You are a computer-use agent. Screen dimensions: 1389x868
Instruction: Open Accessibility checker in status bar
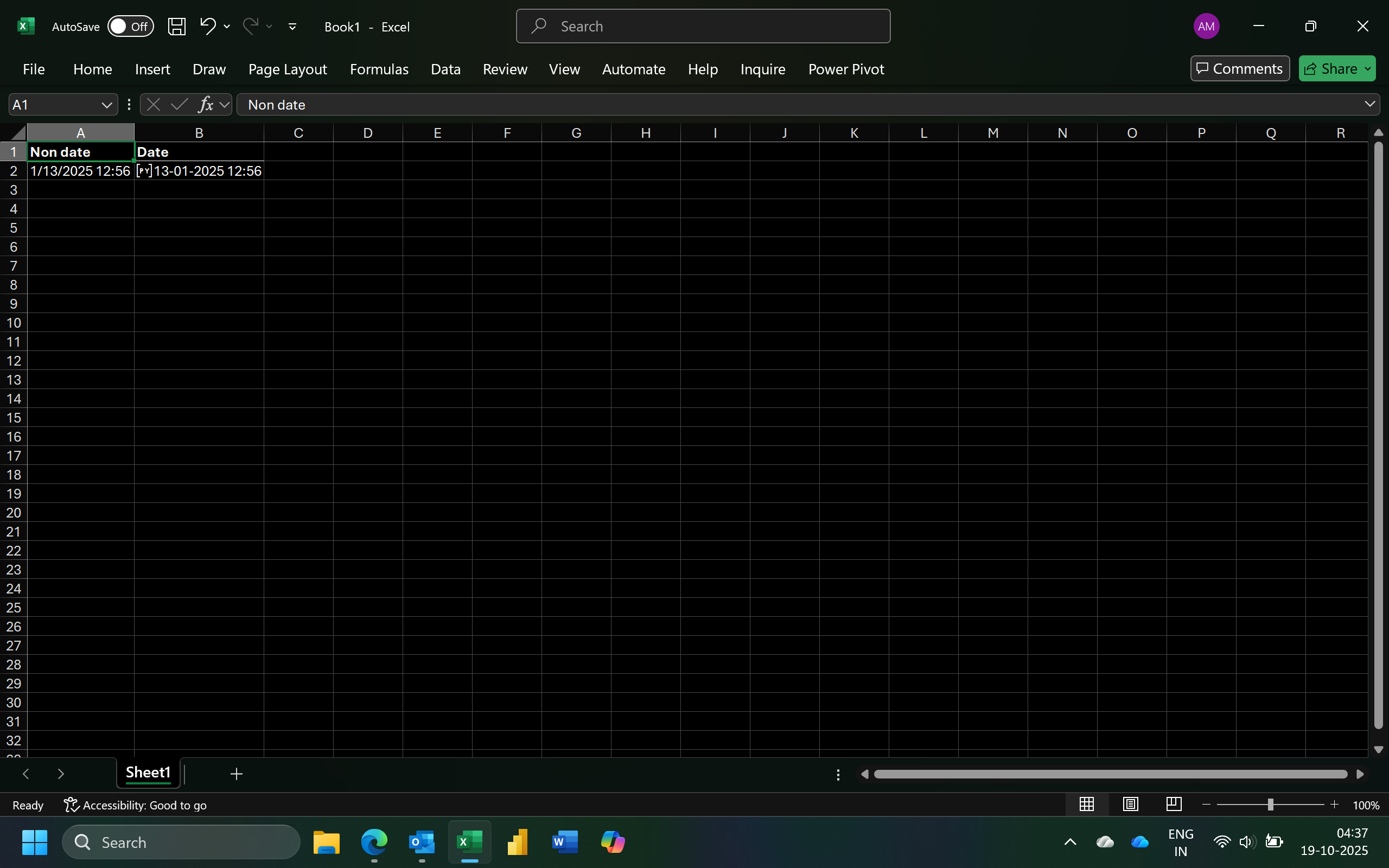click(136, 806)
